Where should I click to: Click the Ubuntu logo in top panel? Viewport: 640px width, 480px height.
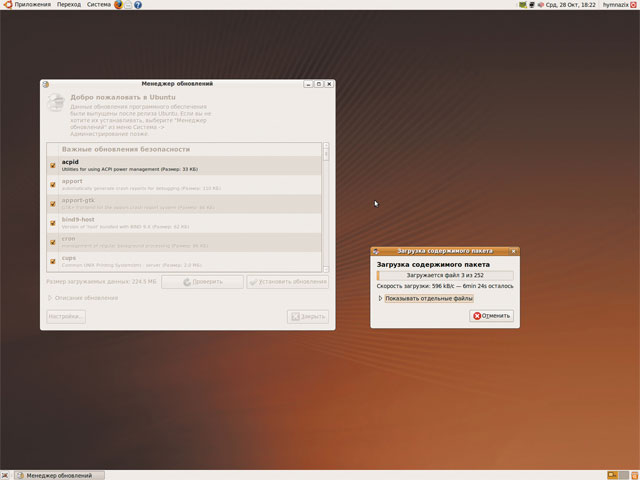pyautogui.click(x=8, y=4)
